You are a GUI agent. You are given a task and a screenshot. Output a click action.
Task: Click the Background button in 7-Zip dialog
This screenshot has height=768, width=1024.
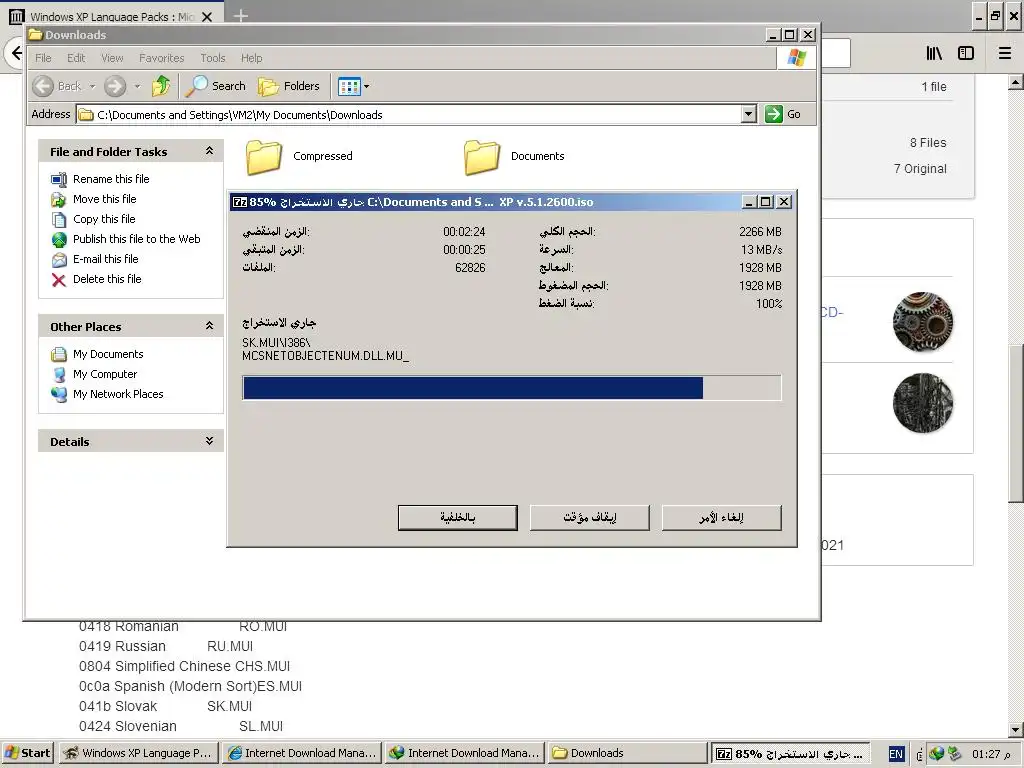(457, 517)
